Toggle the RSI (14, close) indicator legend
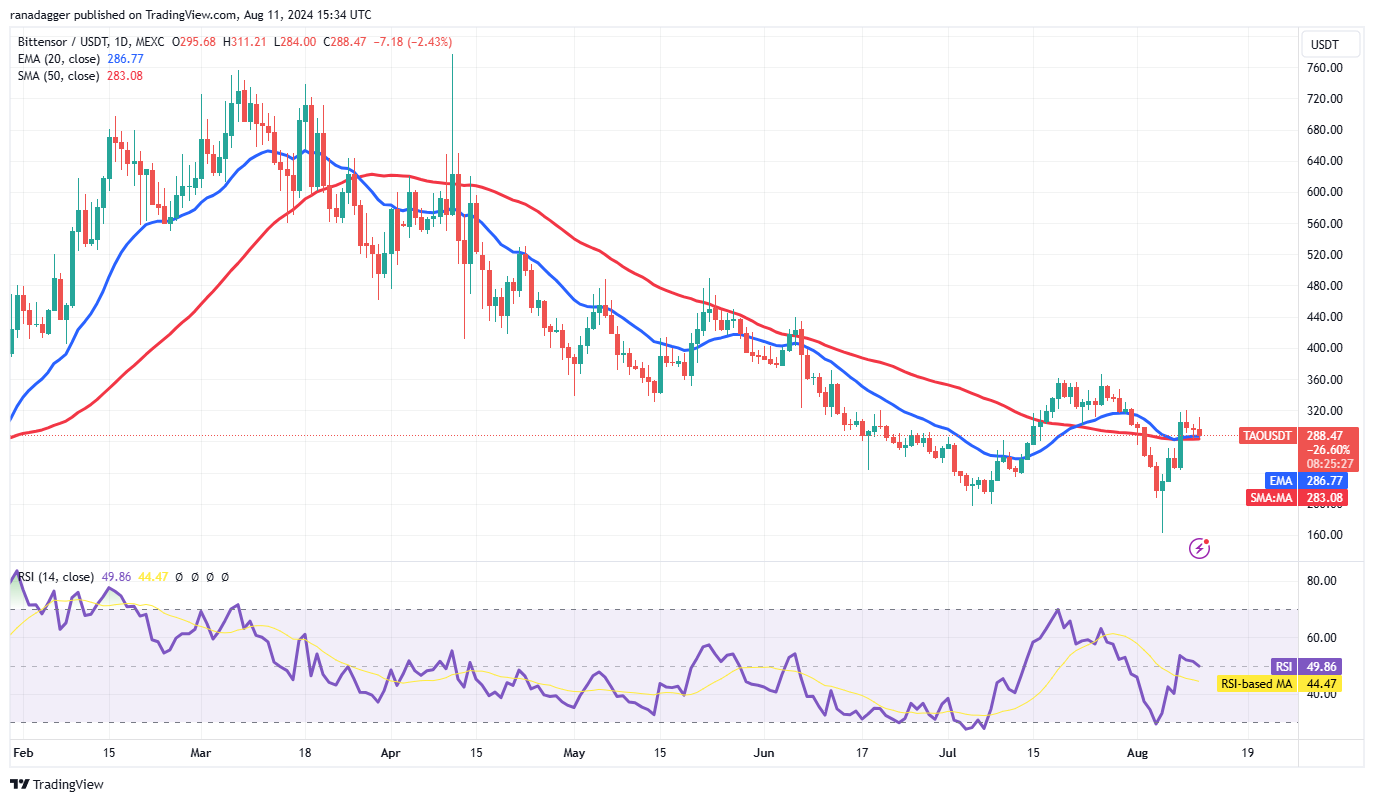This screenshot has height=802, width=1374. pos(56,577)
